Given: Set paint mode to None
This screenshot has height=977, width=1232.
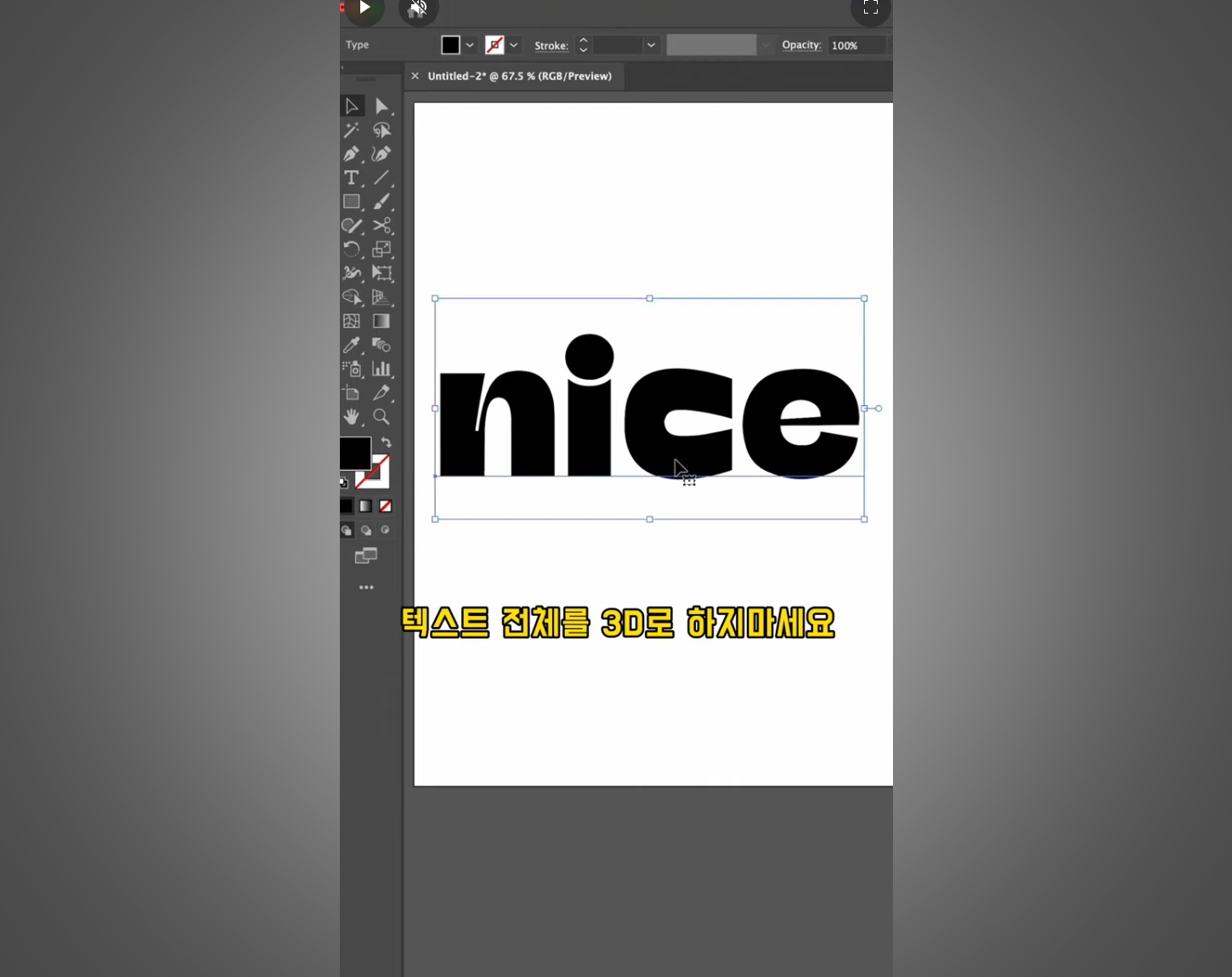Looking at the screenshot, I should pyautogui.click(x=386, y=506).
